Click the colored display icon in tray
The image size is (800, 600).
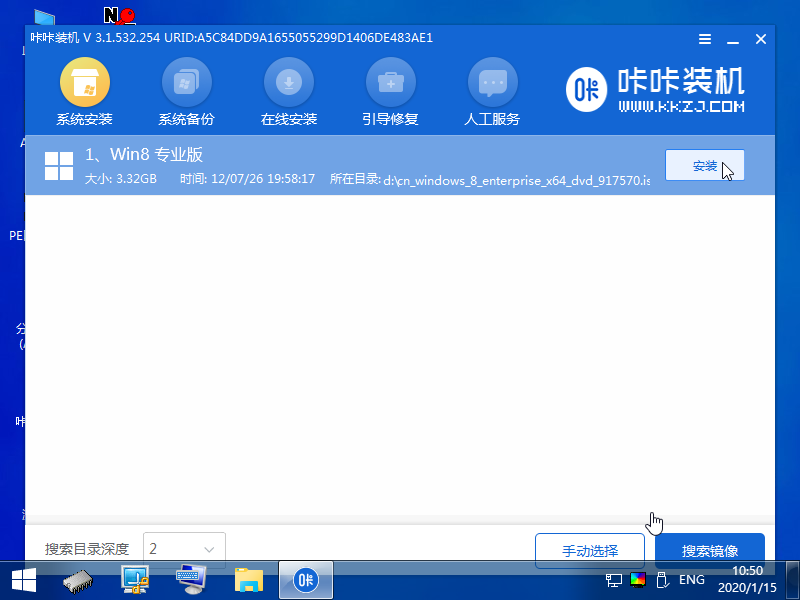[x=638, y=580]
